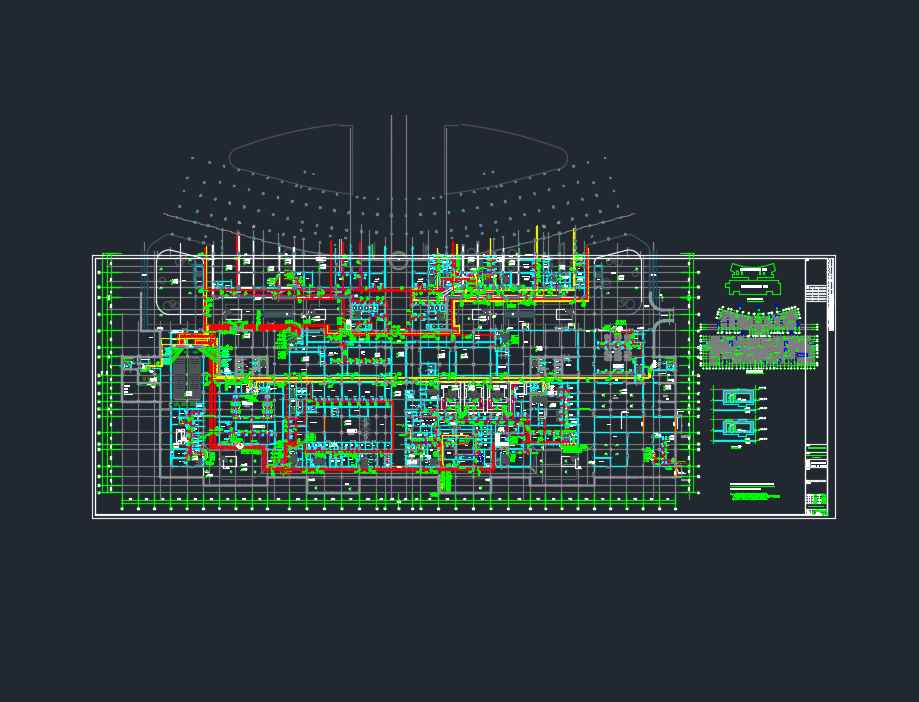Click the yellow vertical line above the plan
This screenshot has height=702, width=919.
(537, 238)
